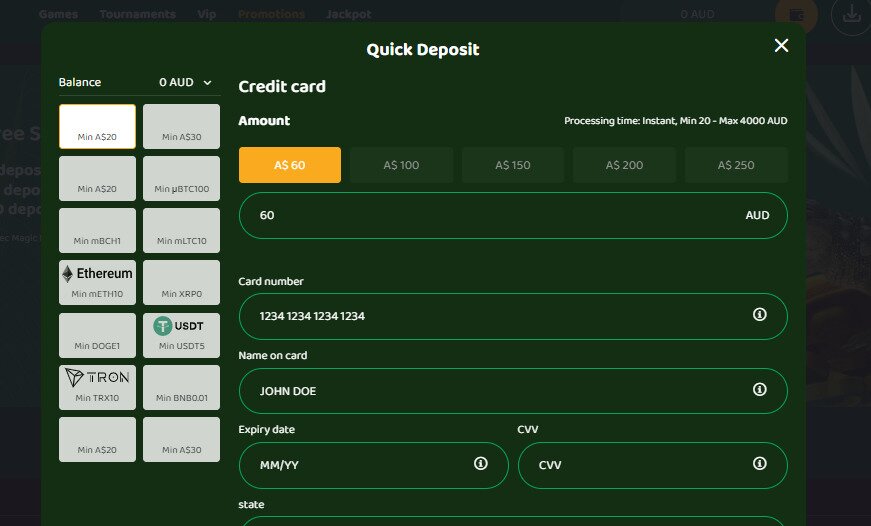This screenshot has height=526, width=871.
Task: Focus the Card number input field
Action: pyautogui.click(x=513, y=316)
